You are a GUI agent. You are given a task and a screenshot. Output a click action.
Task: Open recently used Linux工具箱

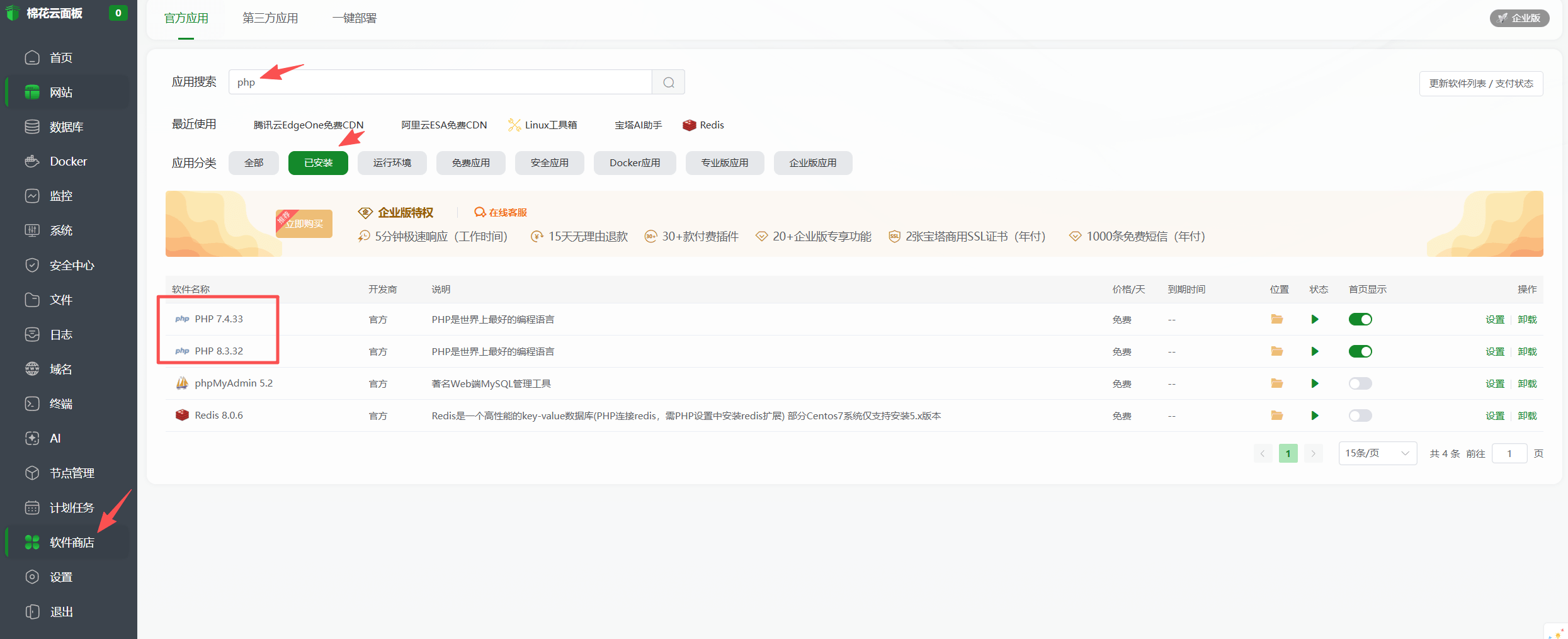(543, 125)
